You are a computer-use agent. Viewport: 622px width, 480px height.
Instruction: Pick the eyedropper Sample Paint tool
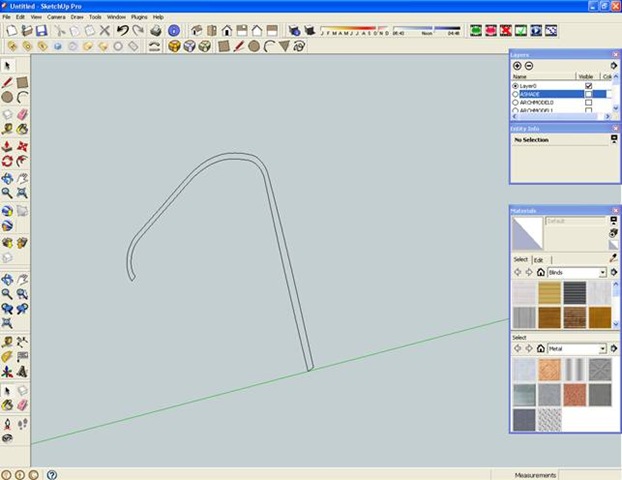pos(613,257)
